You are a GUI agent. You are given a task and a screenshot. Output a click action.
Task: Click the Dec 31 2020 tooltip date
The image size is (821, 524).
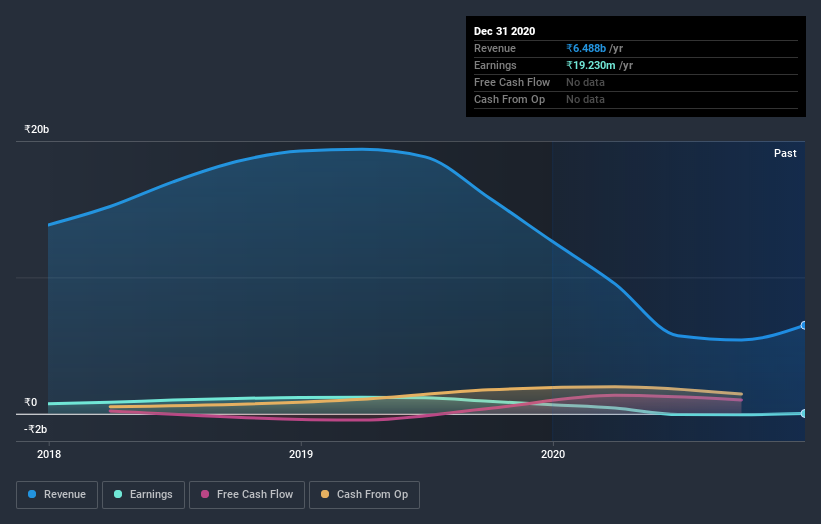tap(504, 31)
